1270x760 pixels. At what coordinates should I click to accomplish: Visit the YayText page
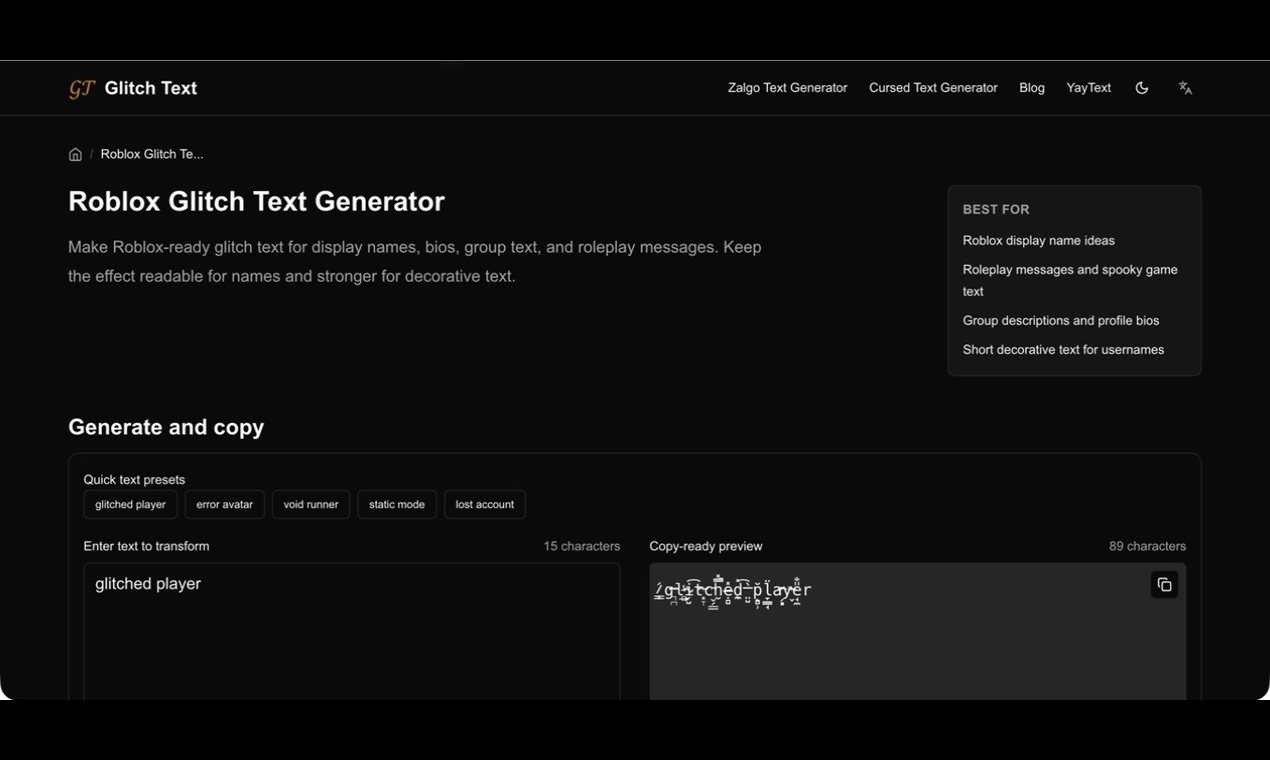click(1088, 88)
